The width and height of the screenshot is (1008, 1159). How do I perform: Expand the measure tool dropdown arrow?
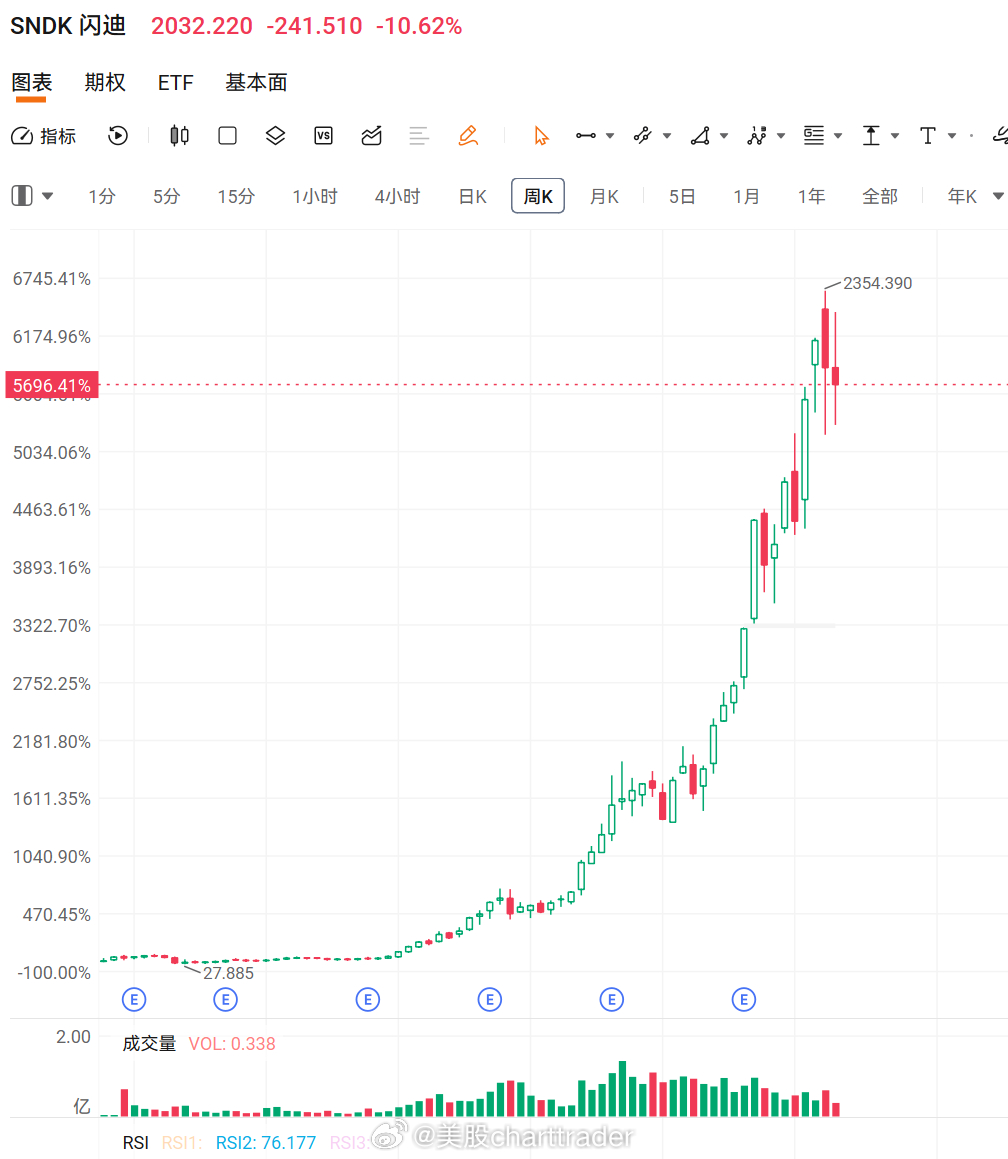(x=895, y=136)
